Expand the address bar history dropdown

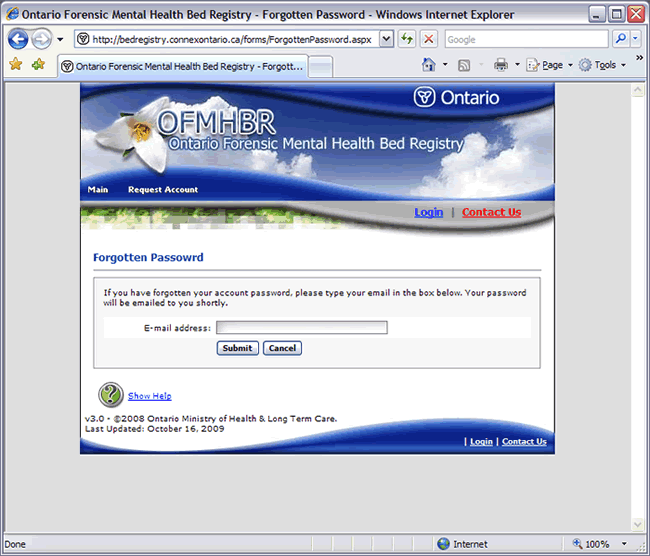[x=386, y=39]
